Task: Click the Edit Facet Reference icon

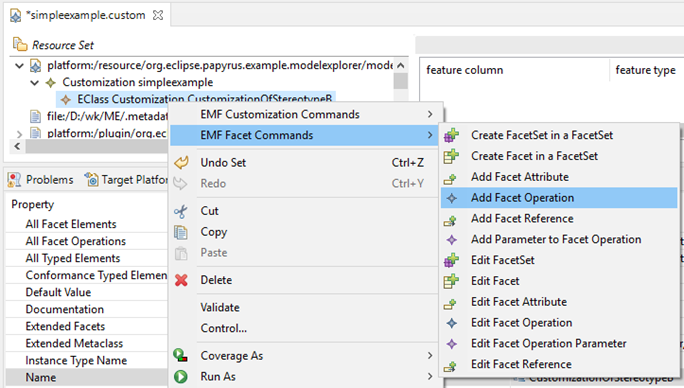Action: coord(450,366)
